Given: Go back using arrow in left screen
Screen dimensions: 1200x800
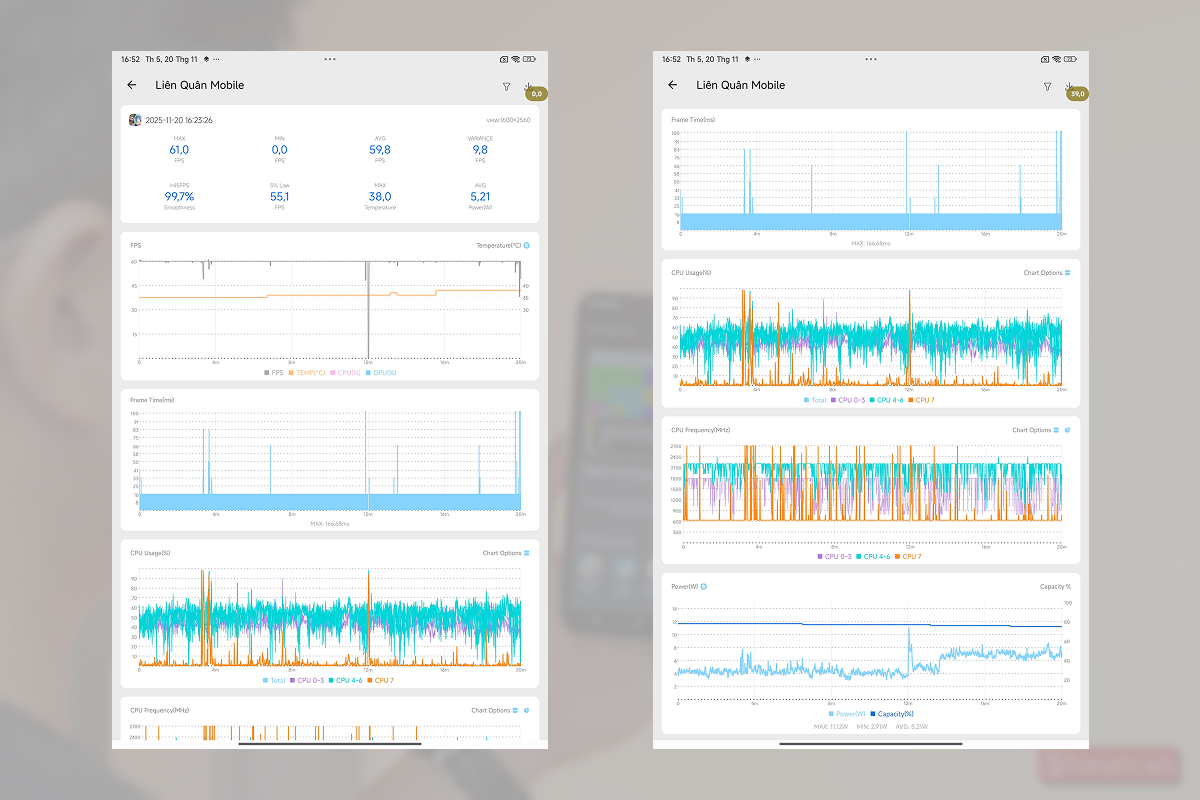Looking at the screenshot, I should tap(132, 85).
